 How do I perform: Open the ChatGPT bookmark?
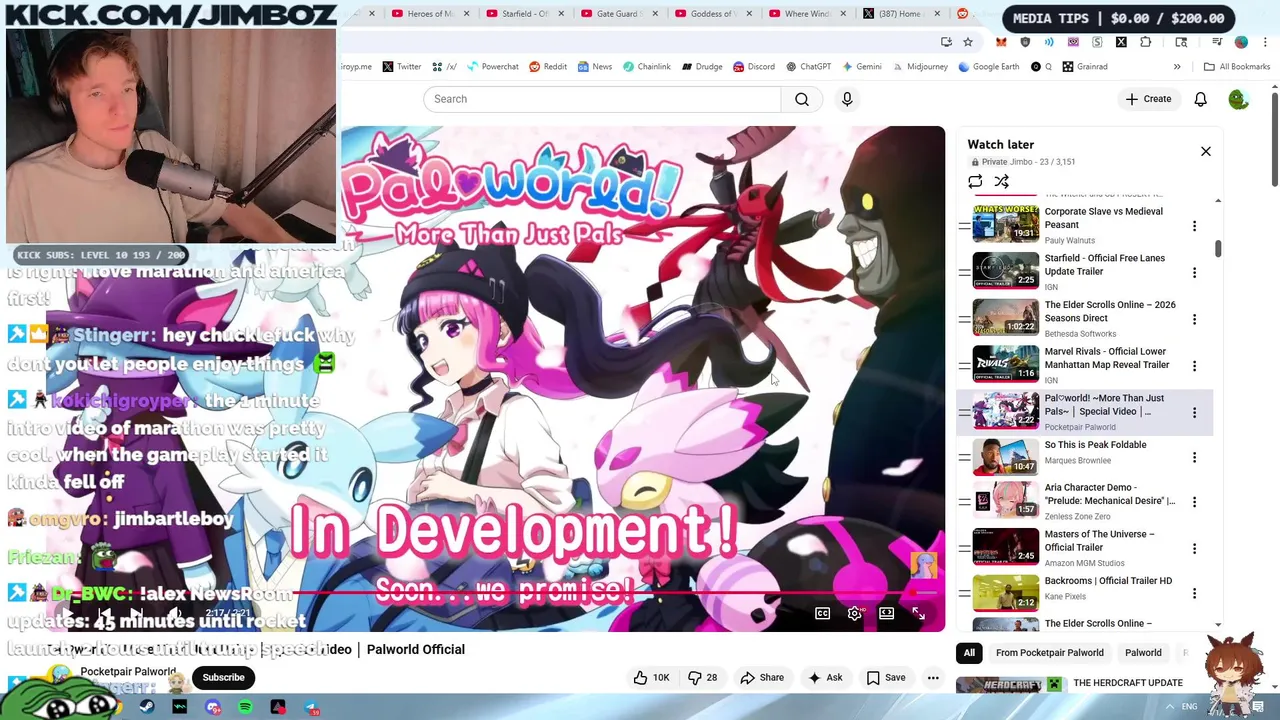[x=808, y=67]
